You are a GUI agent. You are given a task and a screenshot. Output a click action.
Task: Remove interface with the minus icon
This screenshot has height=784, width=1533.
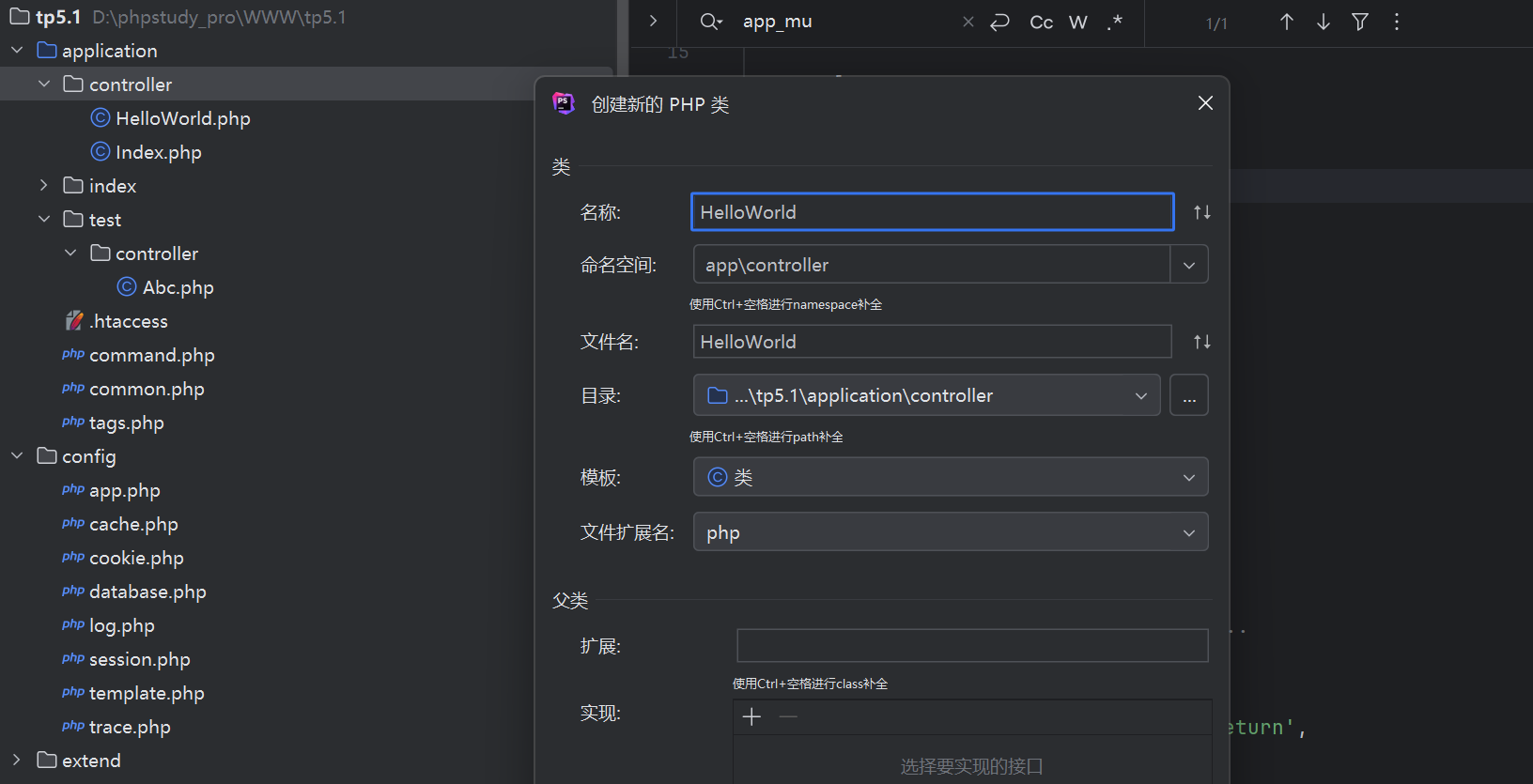(788, 717)
